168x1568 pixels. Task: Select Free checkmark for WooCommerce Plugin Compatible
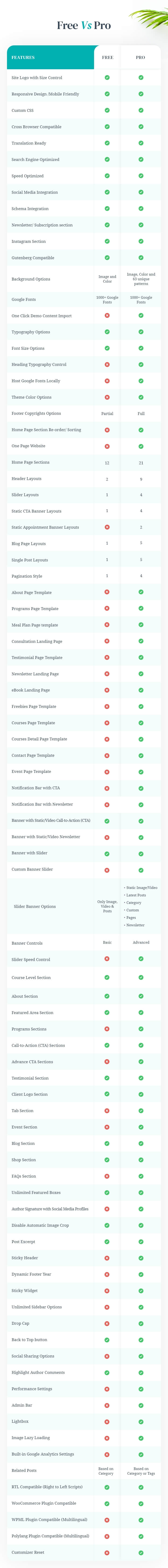tap(107, 1503)
